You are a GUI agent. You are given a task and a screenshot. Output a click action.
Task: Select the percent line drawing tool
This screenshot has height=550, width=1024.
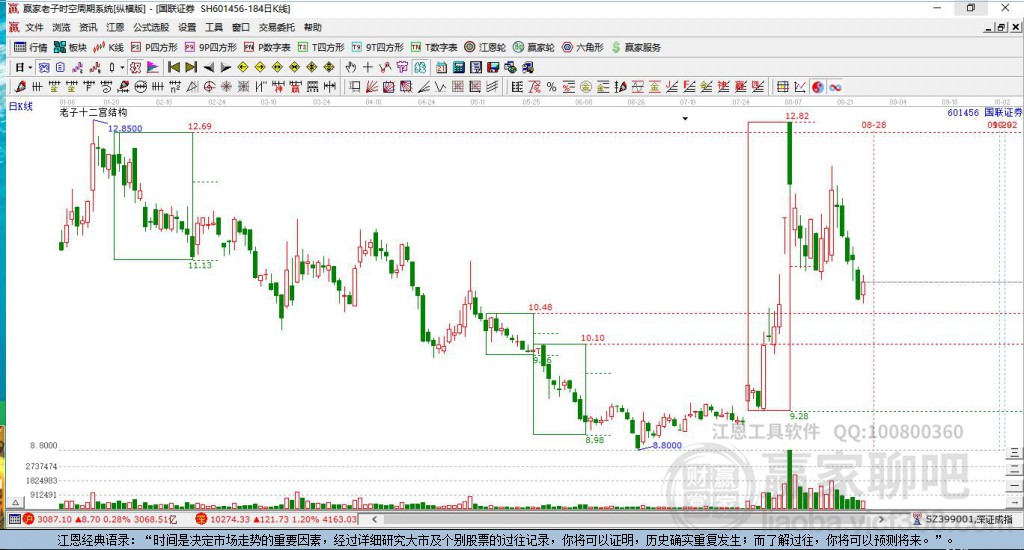552,87
